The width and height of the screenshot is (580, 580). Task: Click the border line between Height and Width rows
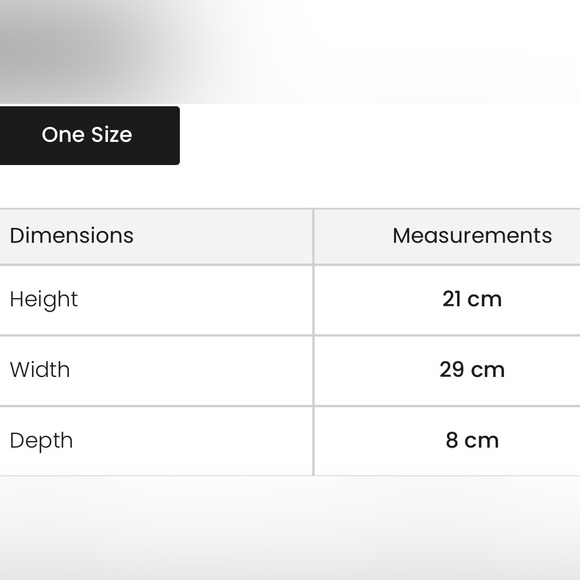coord(290,335)
